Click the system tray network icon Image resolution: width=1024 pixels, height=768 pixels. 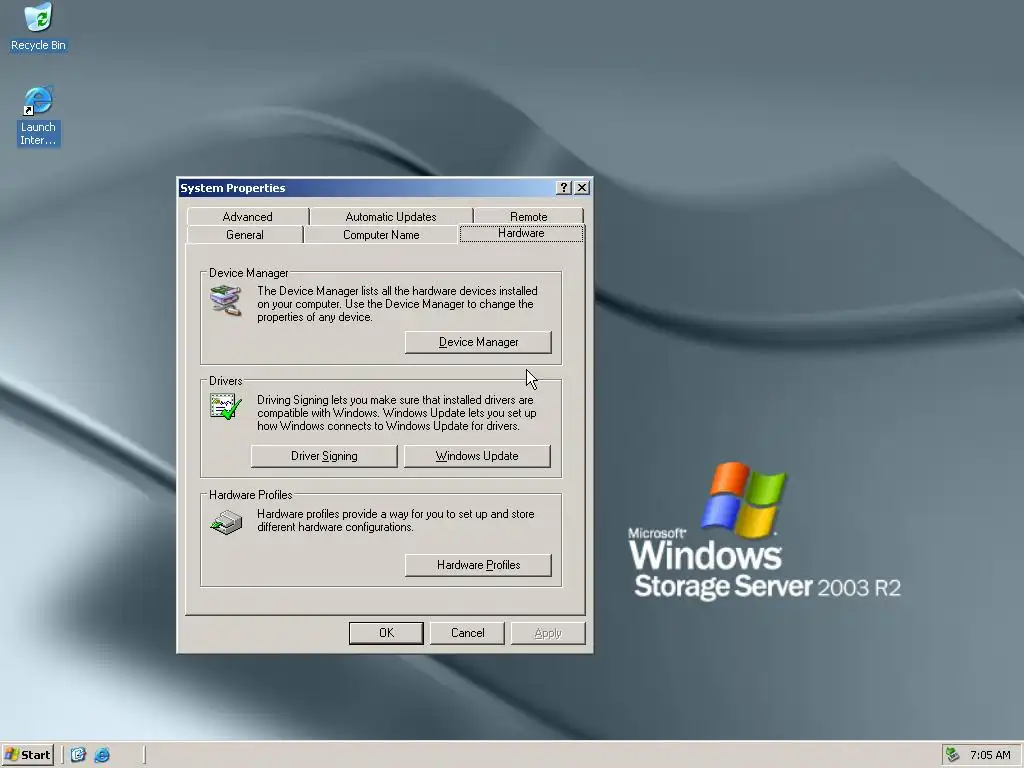point(953,755)
